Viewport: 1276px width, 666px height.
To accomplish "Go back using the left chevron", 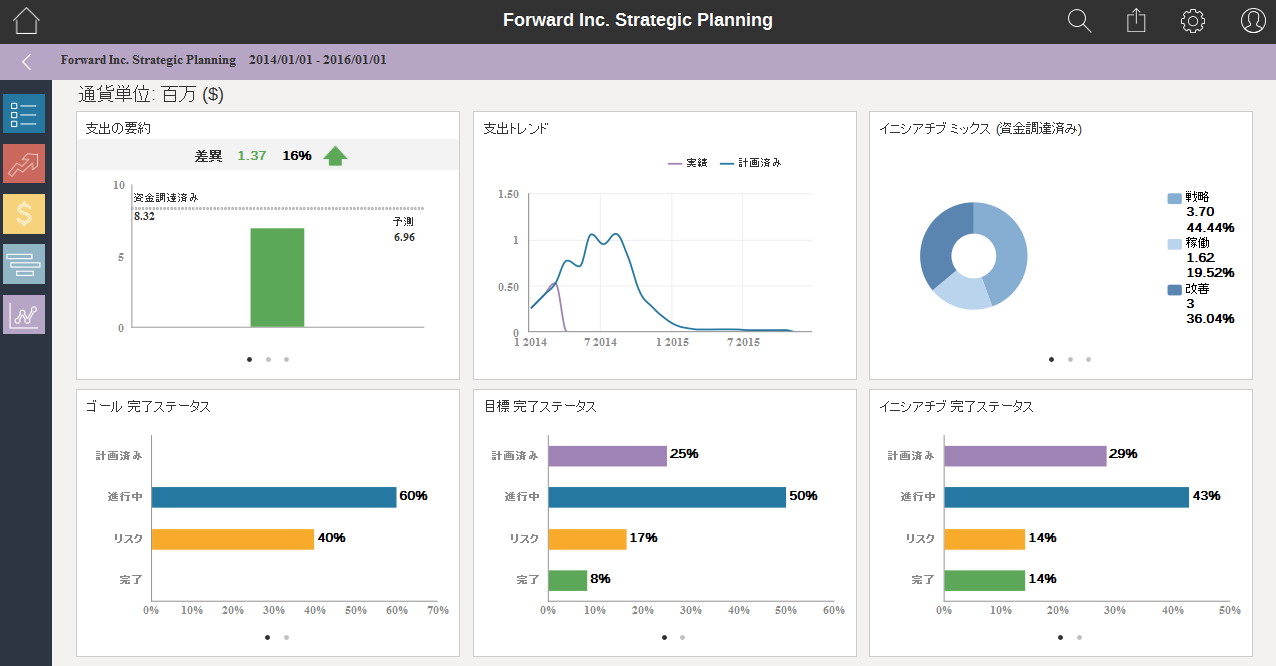I will [27, 62].
